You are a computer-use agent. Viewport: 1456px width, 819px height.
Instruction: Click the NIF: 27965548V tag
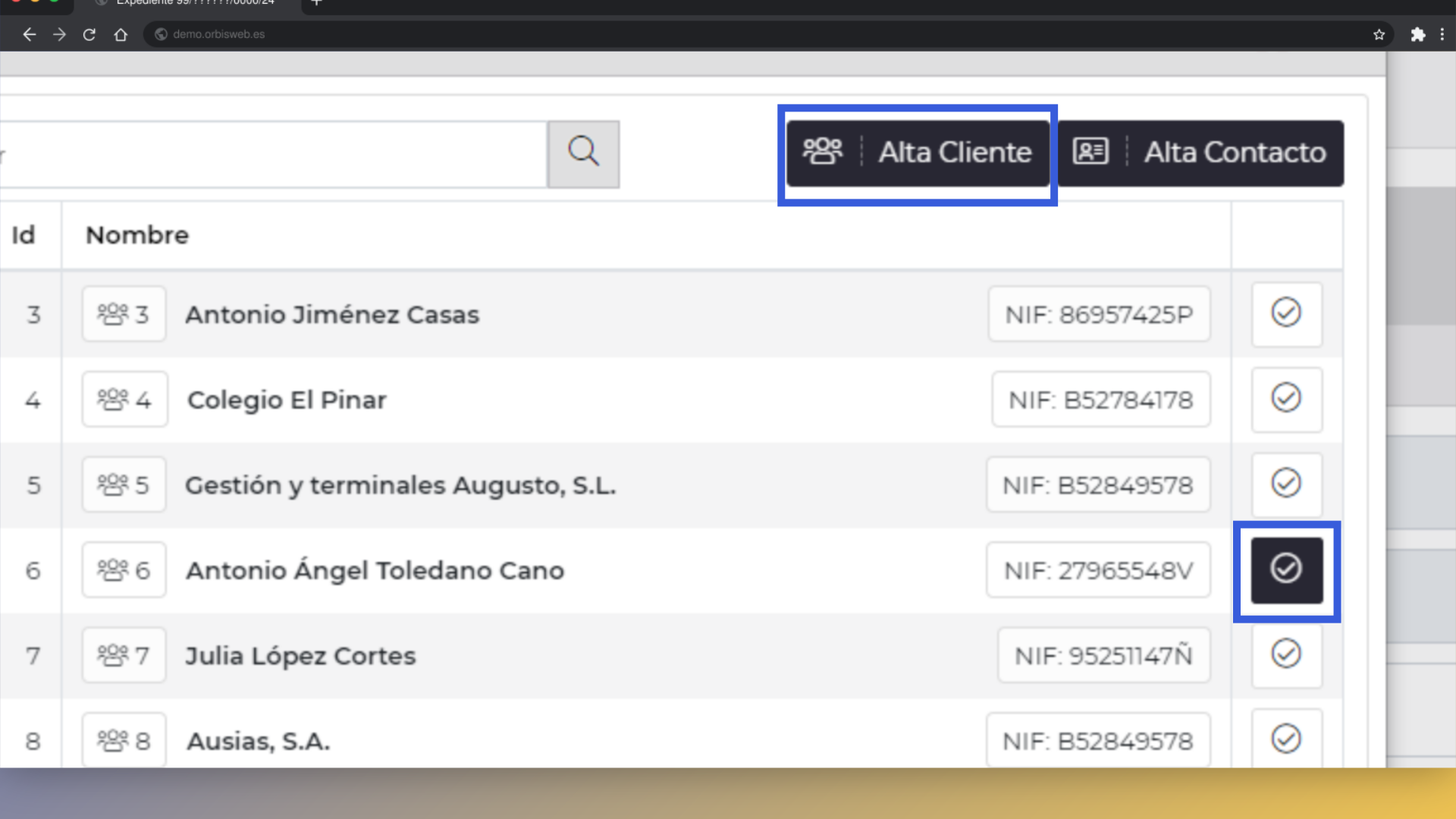coord(1098,570)
